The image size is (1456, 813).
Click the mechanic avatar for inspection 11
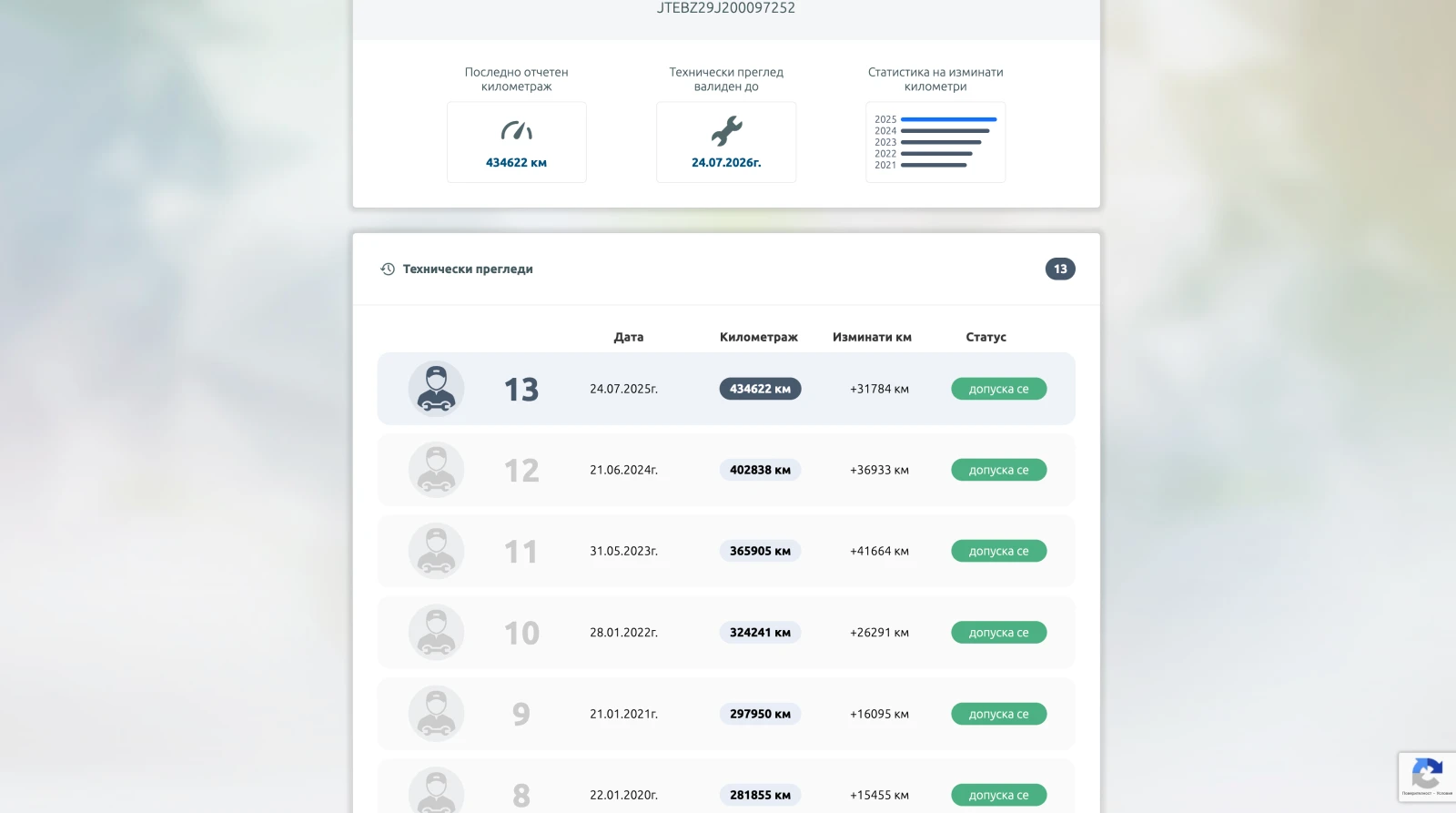[x=436, y=551]
